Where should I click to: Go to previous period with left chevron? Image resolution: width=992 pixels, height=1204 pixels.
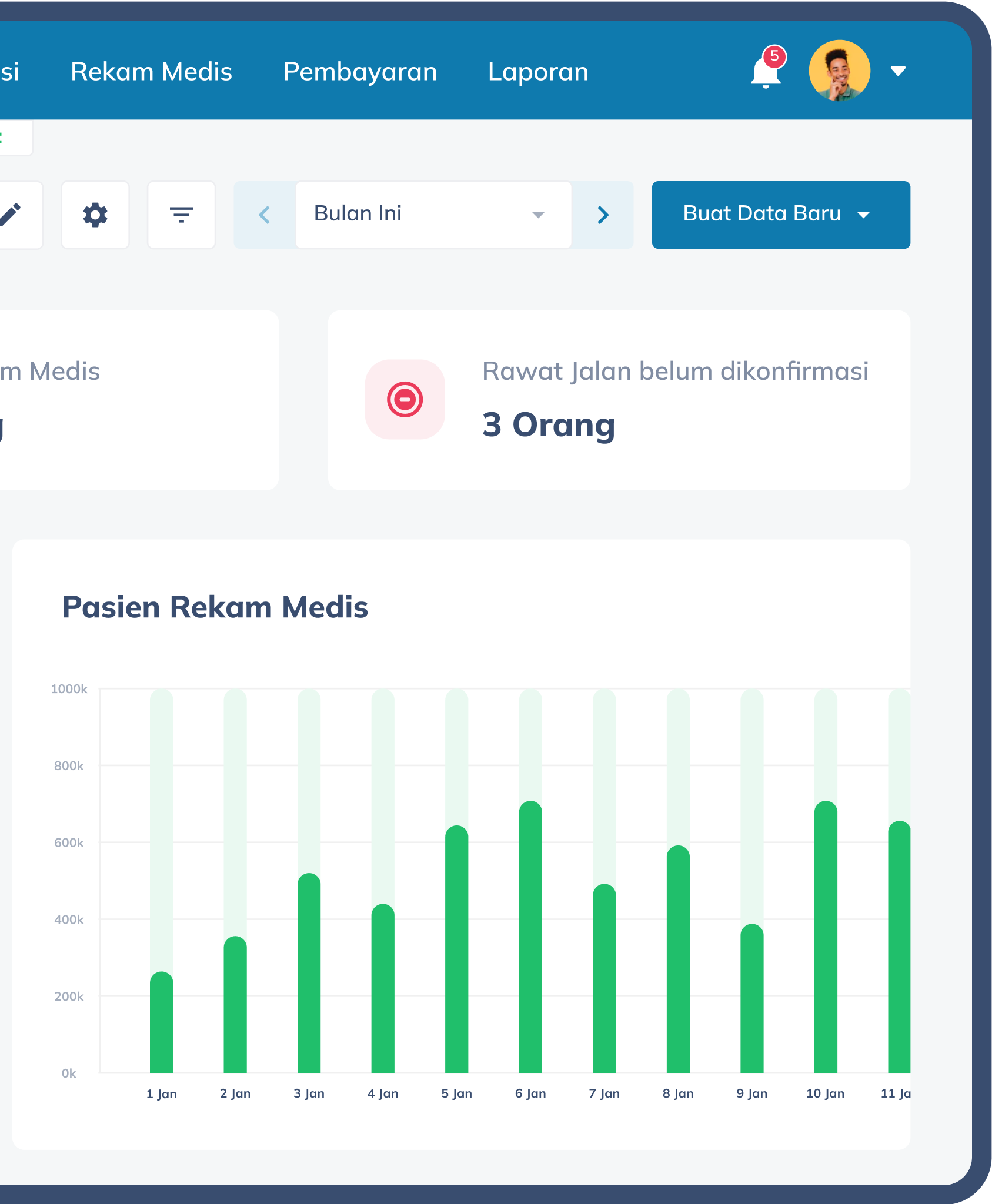[265, 215]
